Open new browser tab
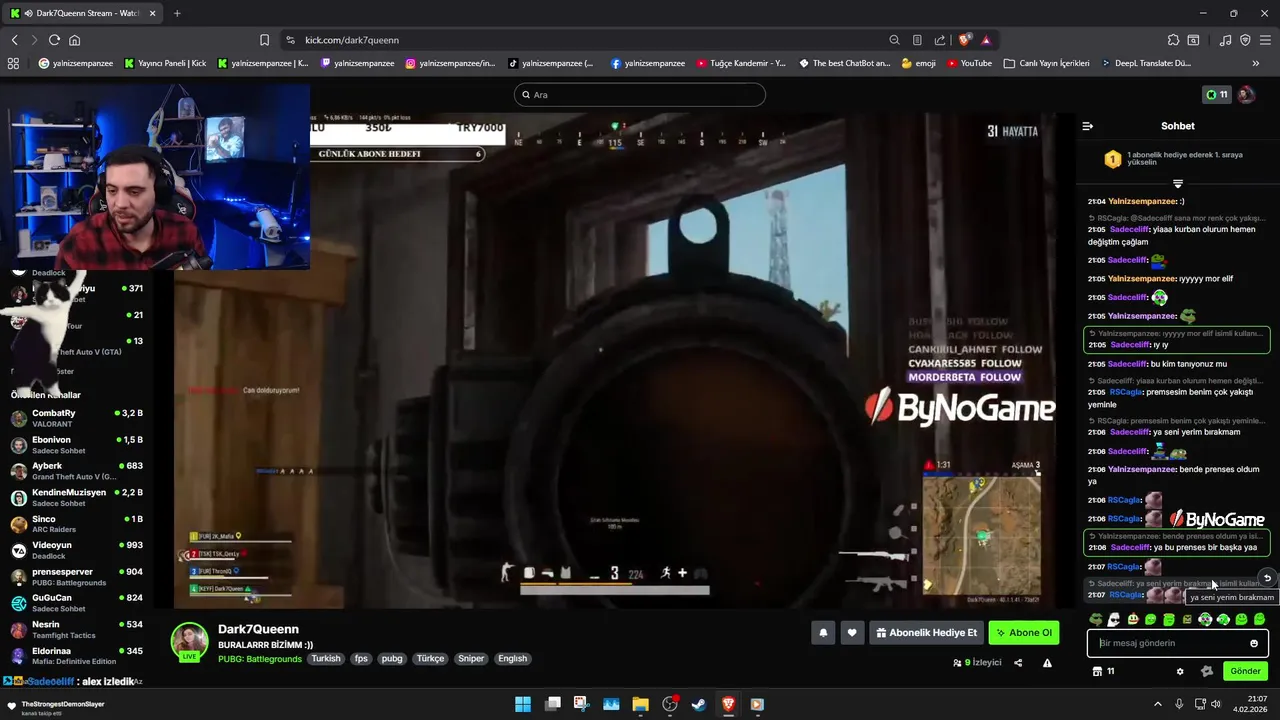 click(x=177, y=13)
